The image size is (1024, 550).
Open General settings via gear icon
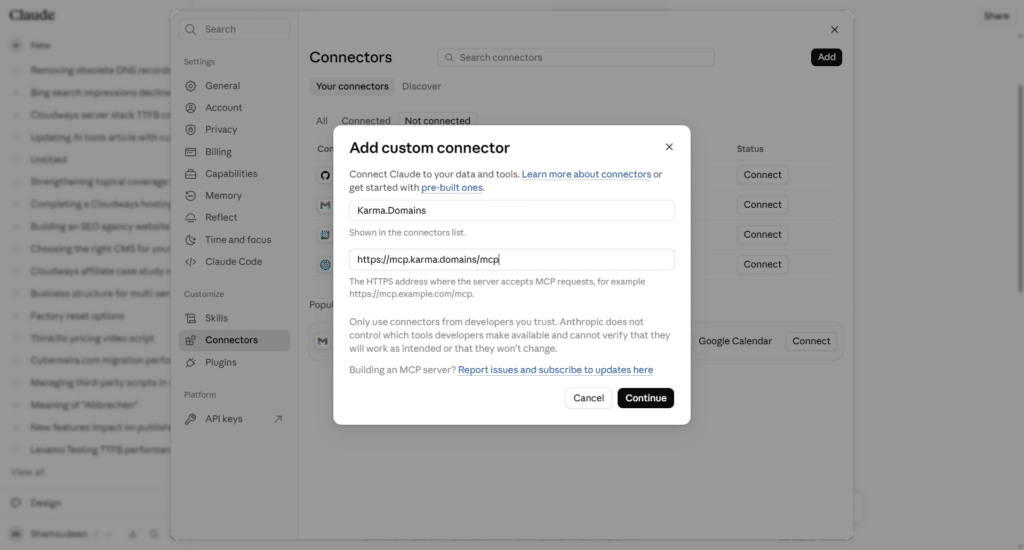point(191,86)
